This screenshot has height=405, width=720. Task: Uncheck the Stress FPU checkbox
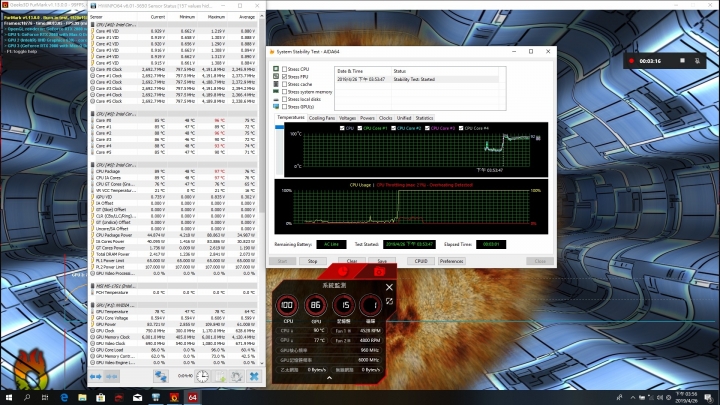point(284,77)
